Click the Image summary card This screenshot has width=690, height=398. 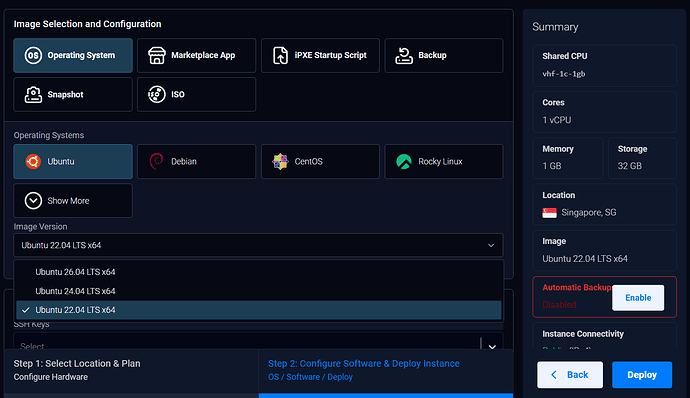(605, 251)
